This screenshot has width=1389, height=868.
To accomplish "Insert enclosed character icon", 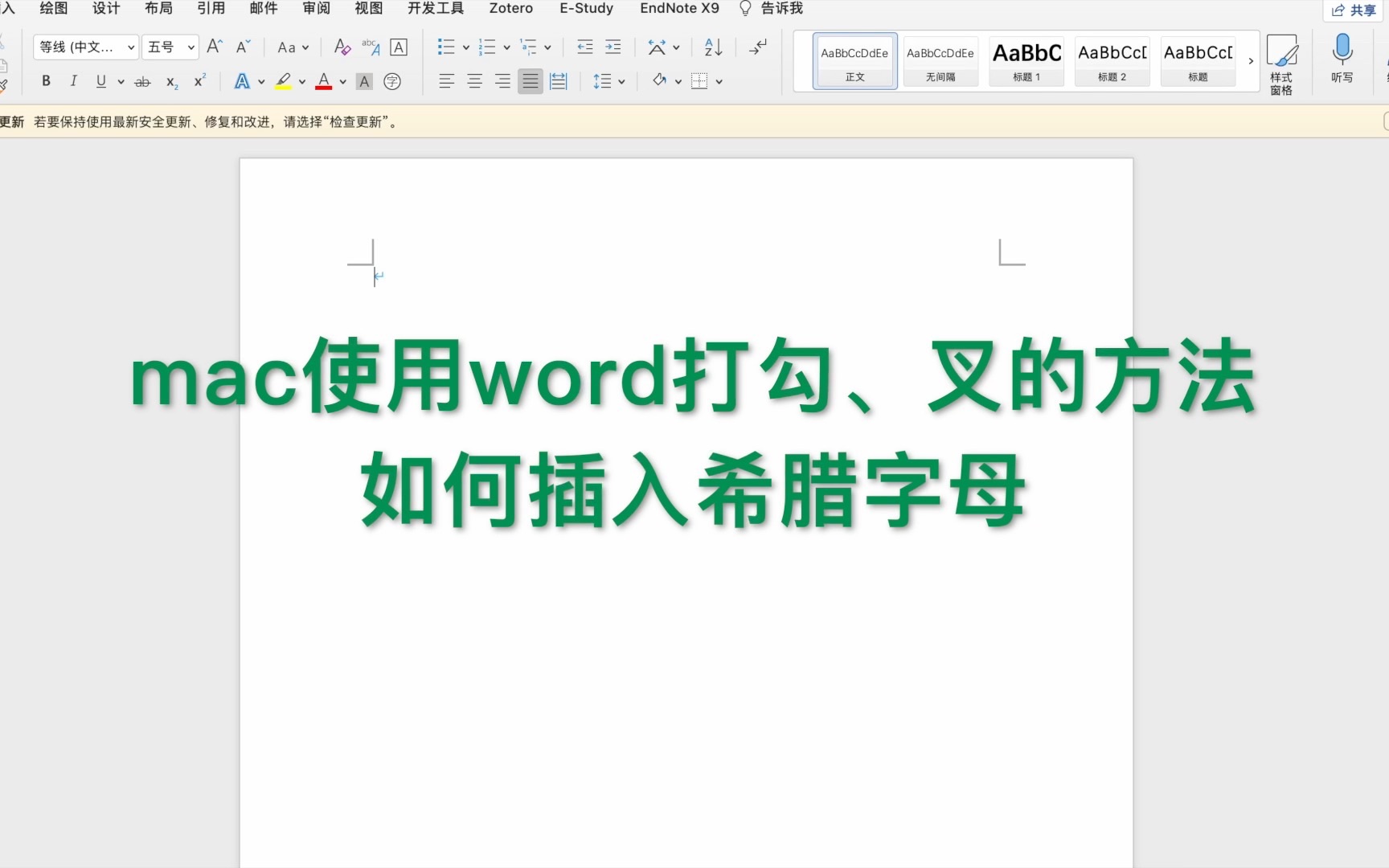I will pyautogui.click(x=392, y=81).
